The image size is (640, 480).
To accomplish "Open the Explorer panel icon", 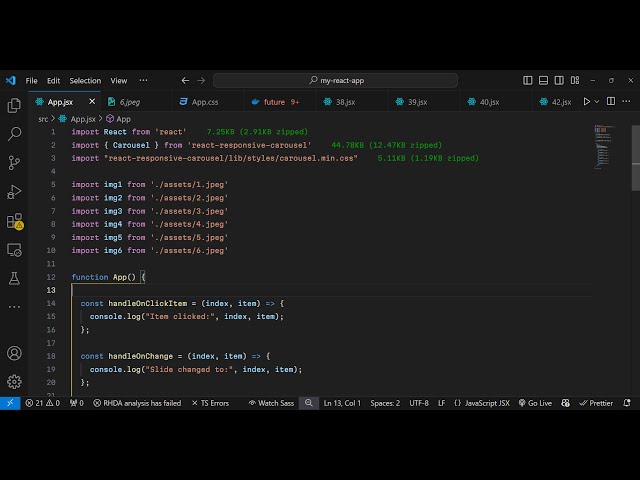I will [x=14, y=105].
